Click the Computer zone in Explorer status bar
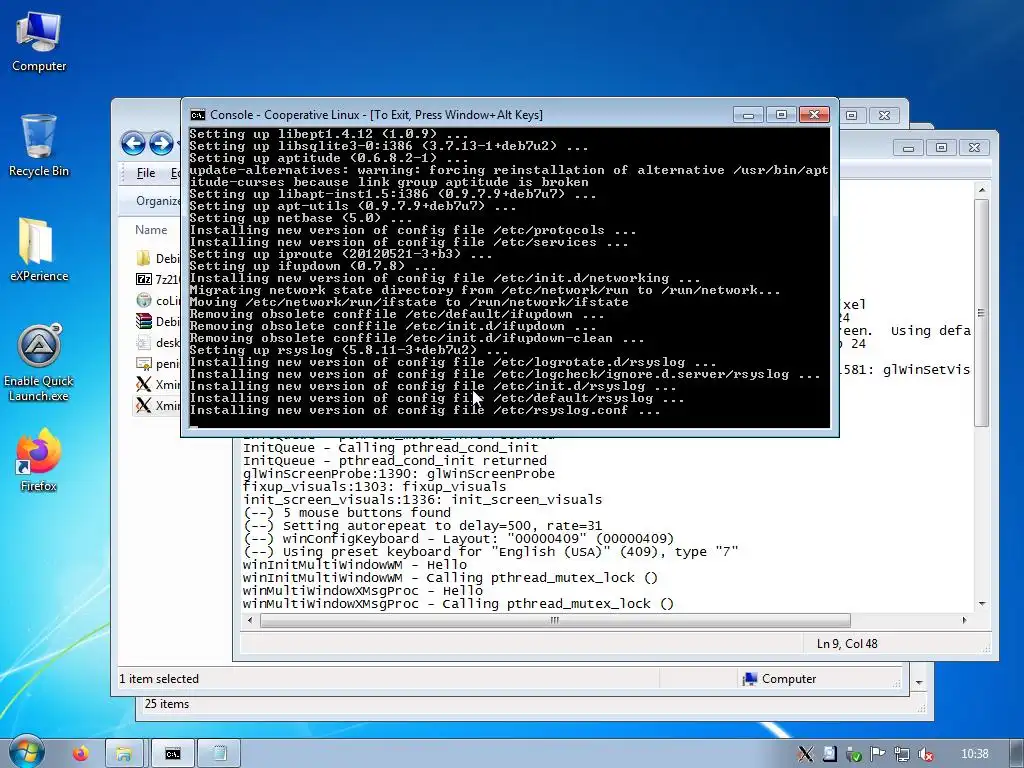Screen dimensions: 1024x768 coord(780,679)
